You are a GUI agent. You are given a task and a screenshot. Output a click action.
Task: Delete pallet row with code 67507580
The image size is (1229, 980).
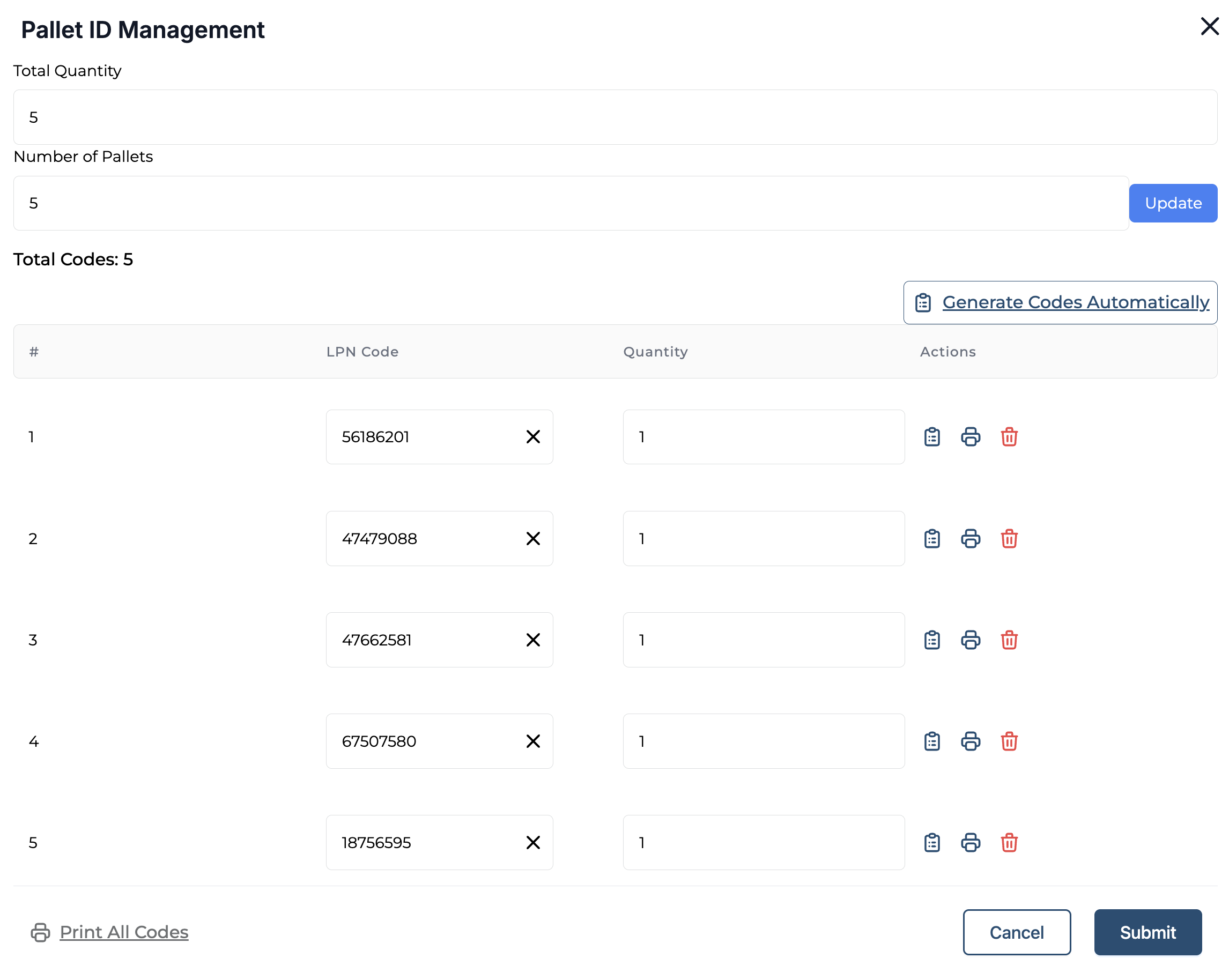tap(1009, 741)
